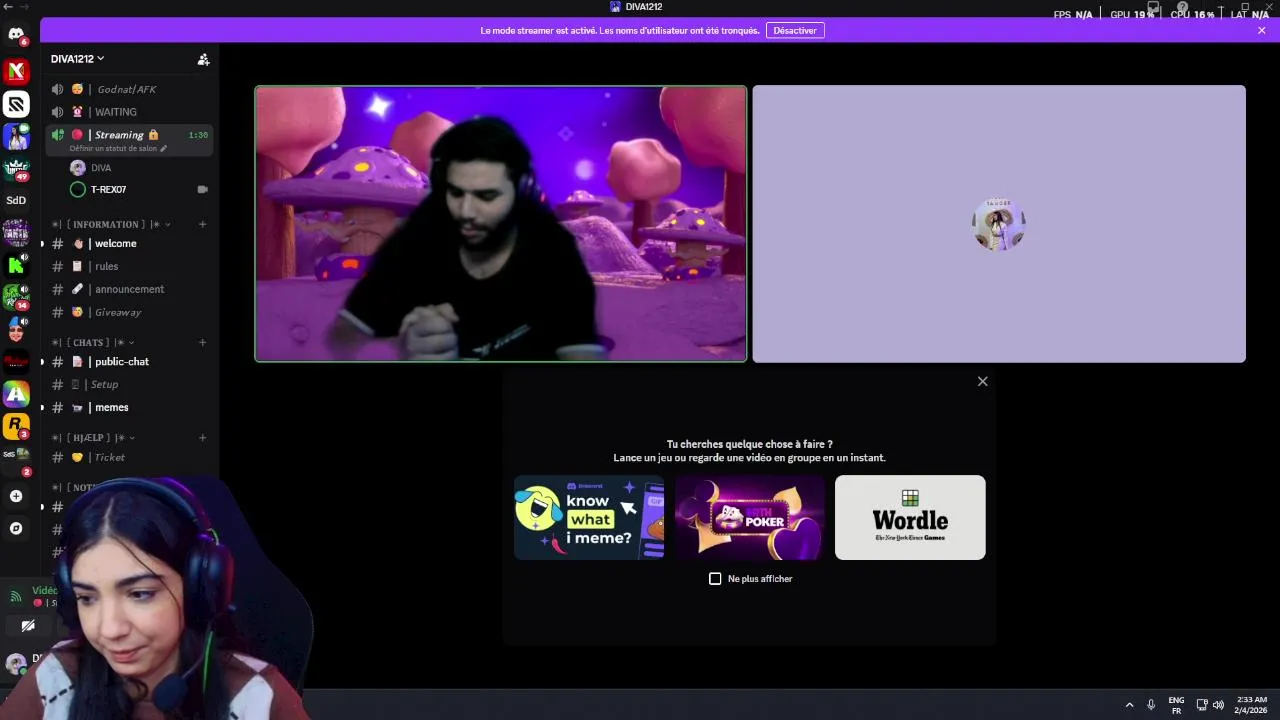Focus the webcam stream video tile

coord(500,224)
